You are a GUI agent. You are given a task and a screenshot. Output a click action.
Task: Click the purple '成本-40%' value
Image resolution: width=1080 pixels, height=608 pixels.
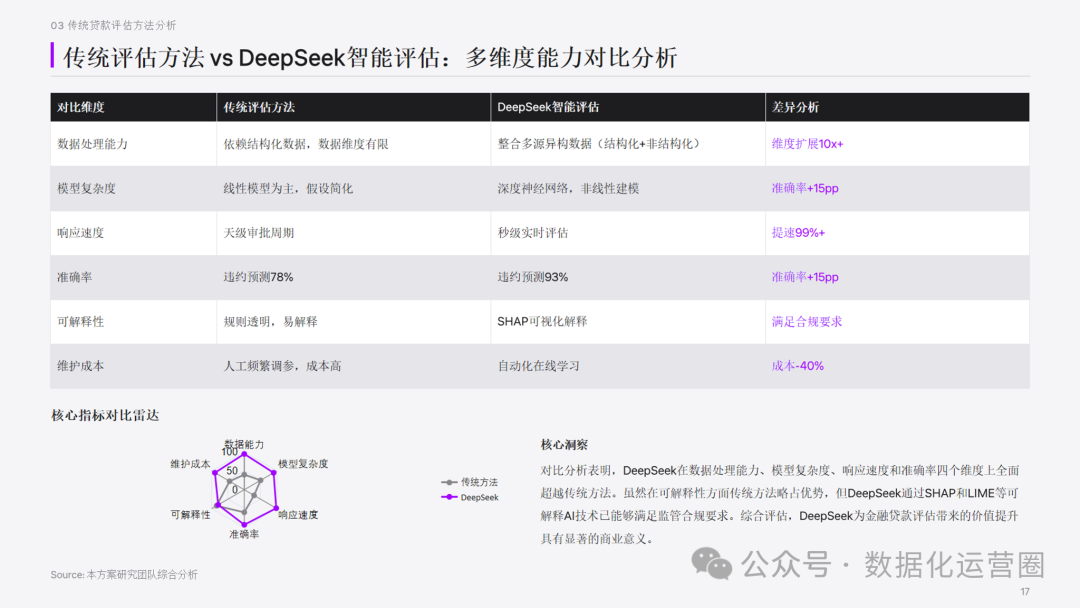pos(797,366)
